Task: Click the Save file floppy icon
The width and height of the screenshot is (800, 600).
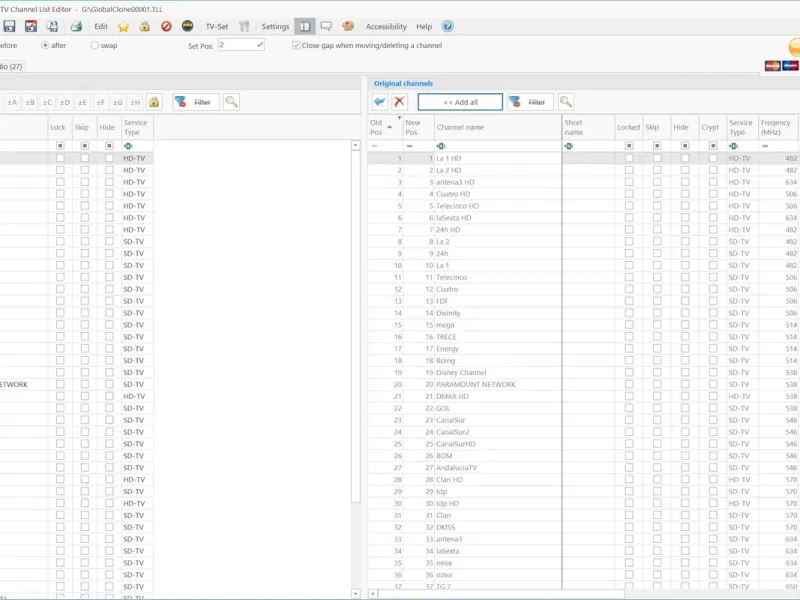Action: [x=9, y=27]
